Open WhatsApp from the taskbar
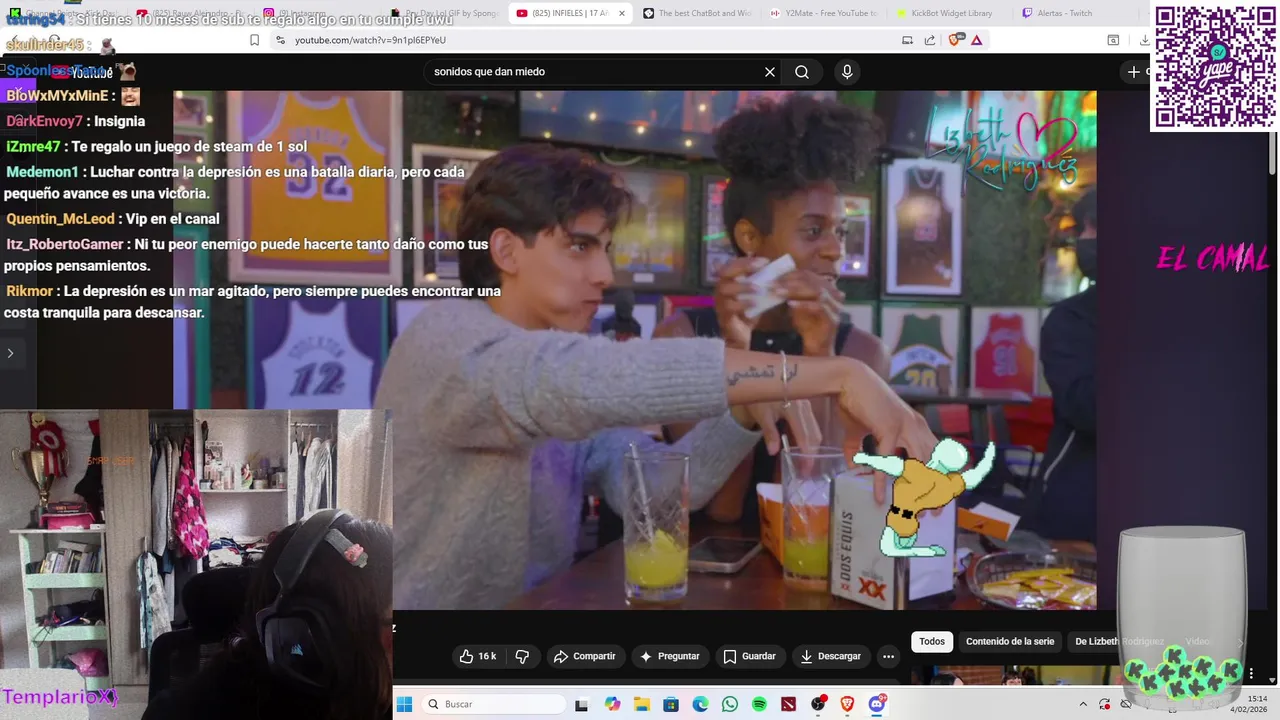This screenshot has height=720, width=1280. [730, 704]
